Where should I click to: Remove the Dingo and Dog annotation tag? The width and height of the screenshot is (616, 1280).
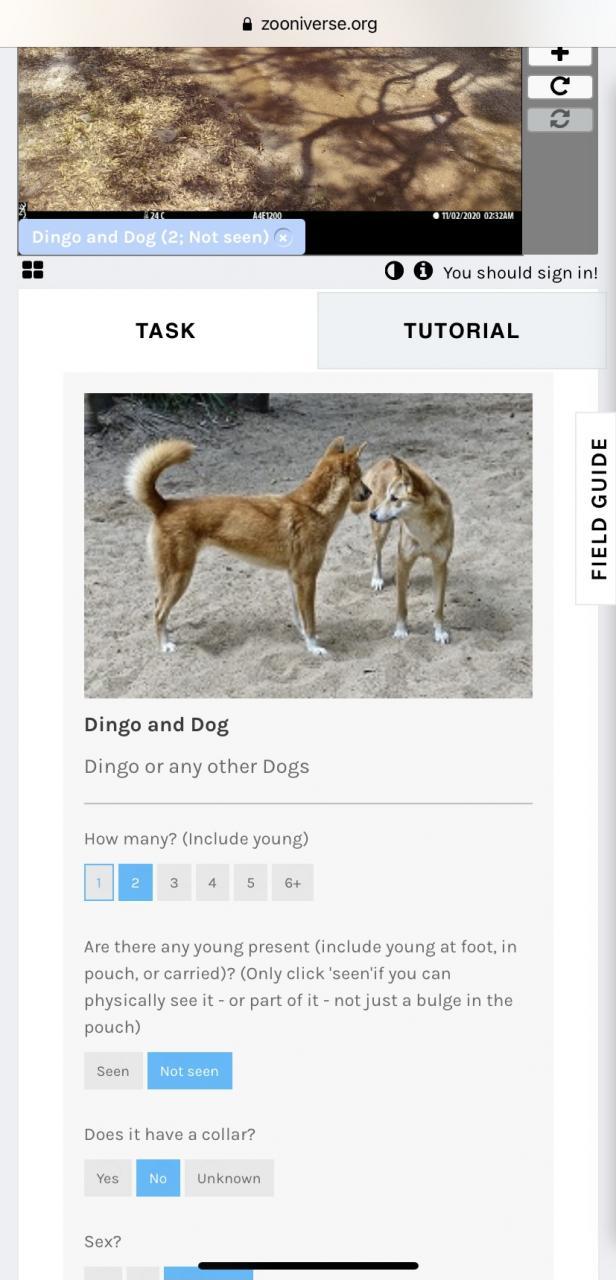point(283,238)
